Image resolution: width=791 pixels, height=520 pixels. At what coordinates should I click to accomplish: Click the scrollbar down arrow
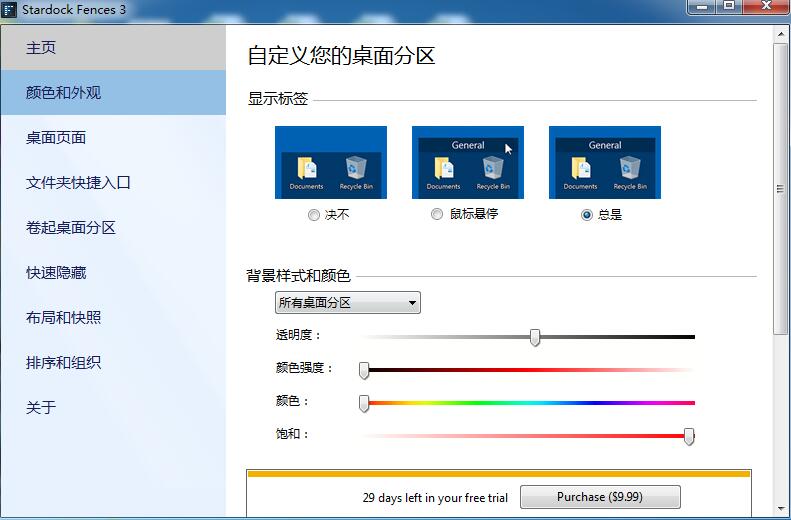[780, 508]
